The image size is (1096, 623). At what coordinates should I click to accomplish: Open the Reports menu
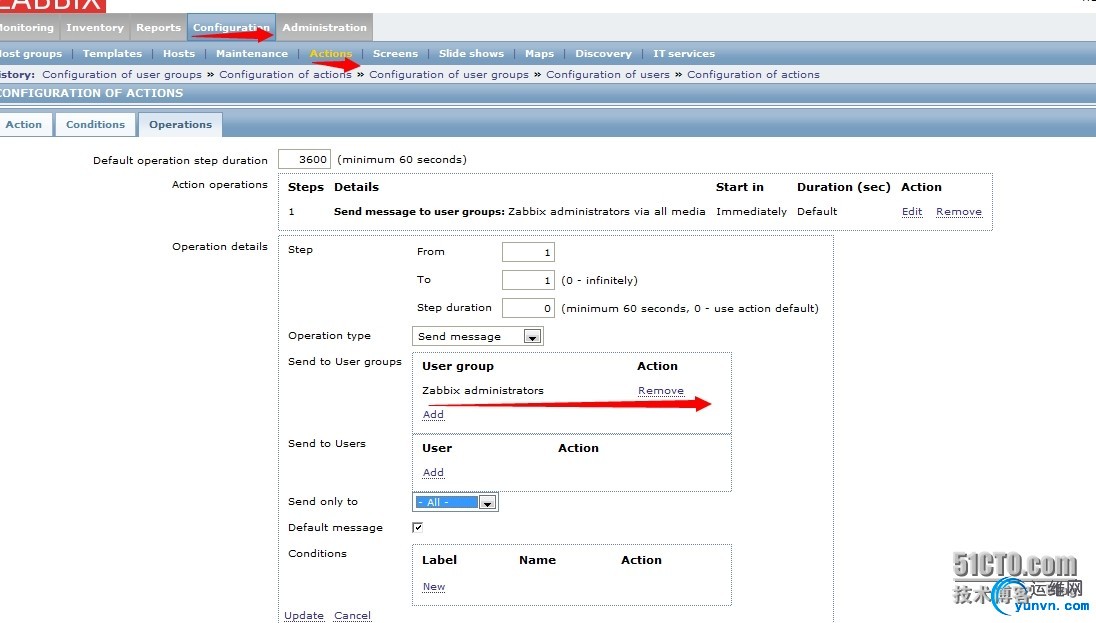[x=158, y=27]
